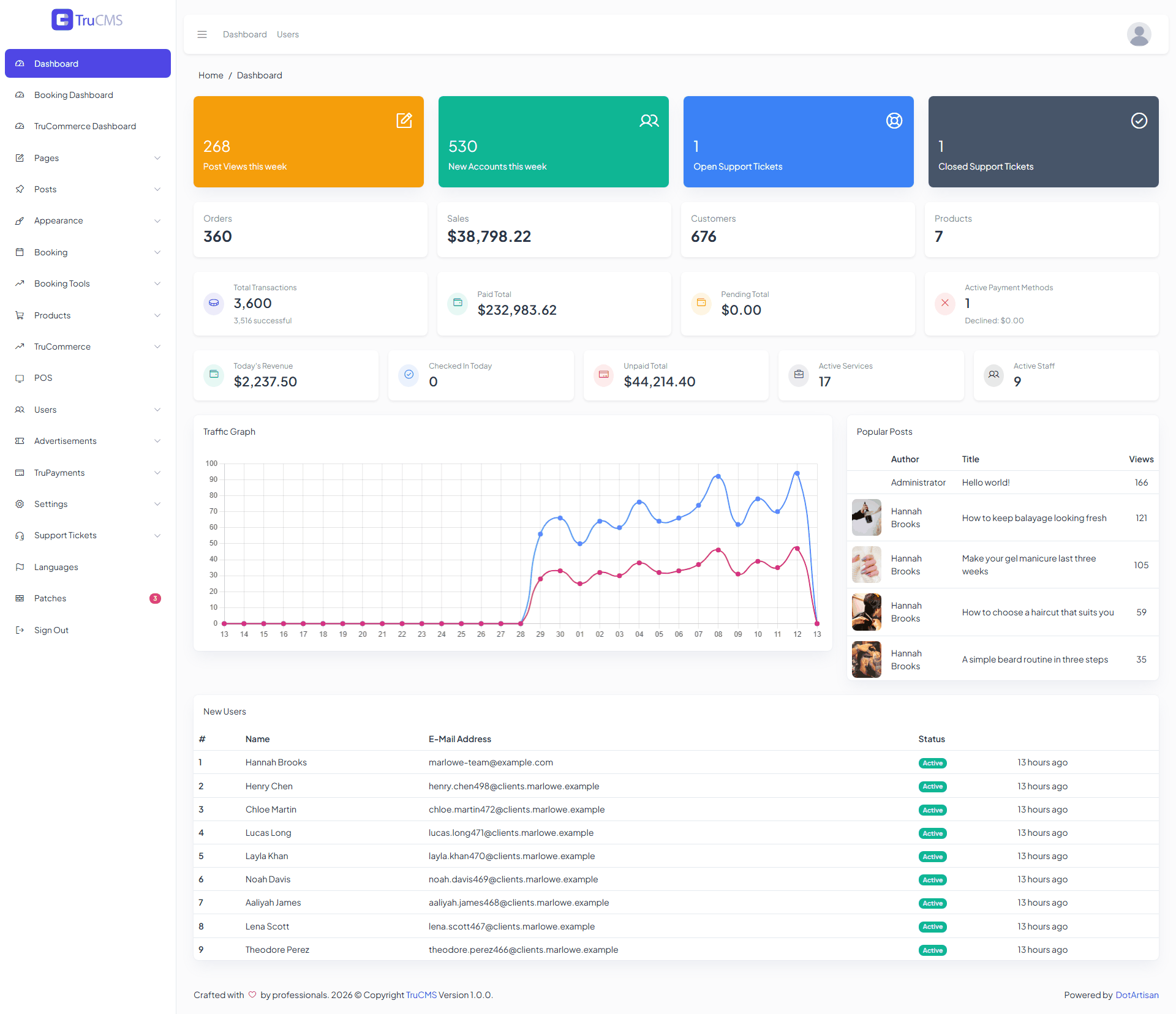Toggle the sidebar hamburger menu
The height and width of the screenshot is (1014, 1176).
coord(202,34)
